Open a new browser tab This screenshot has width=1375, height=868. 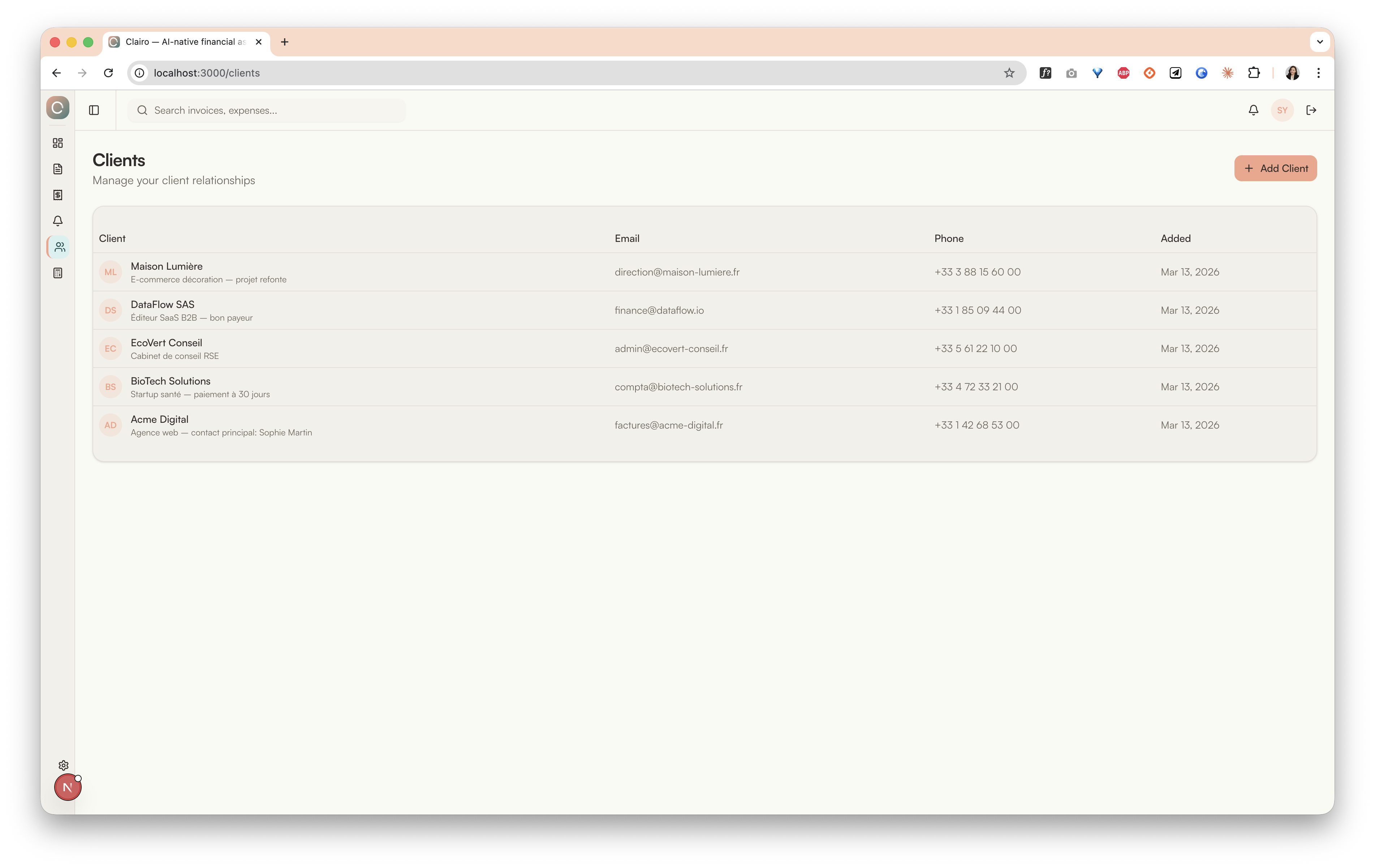(x=284, y=42)
